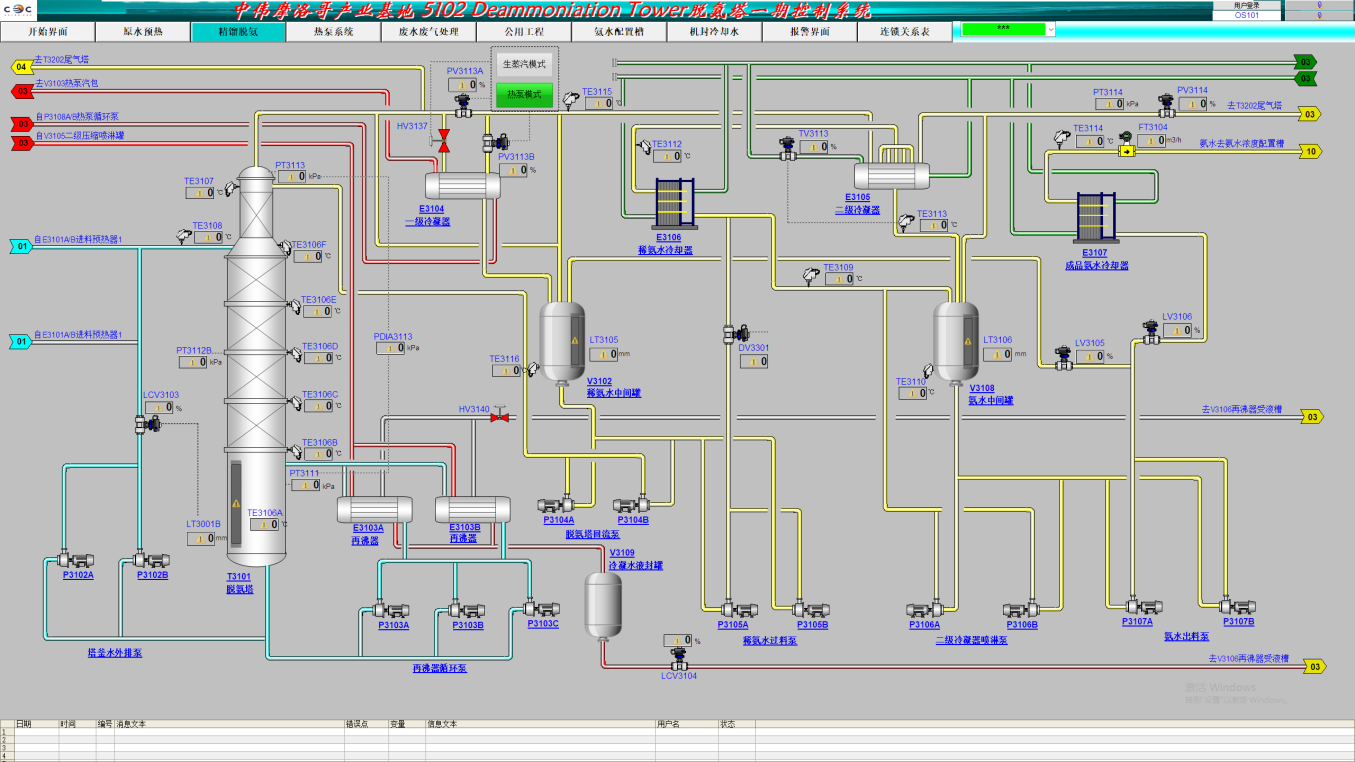Click the OS101 user login field
This screenshot has width=1355, height=762.
[1246, 15]
